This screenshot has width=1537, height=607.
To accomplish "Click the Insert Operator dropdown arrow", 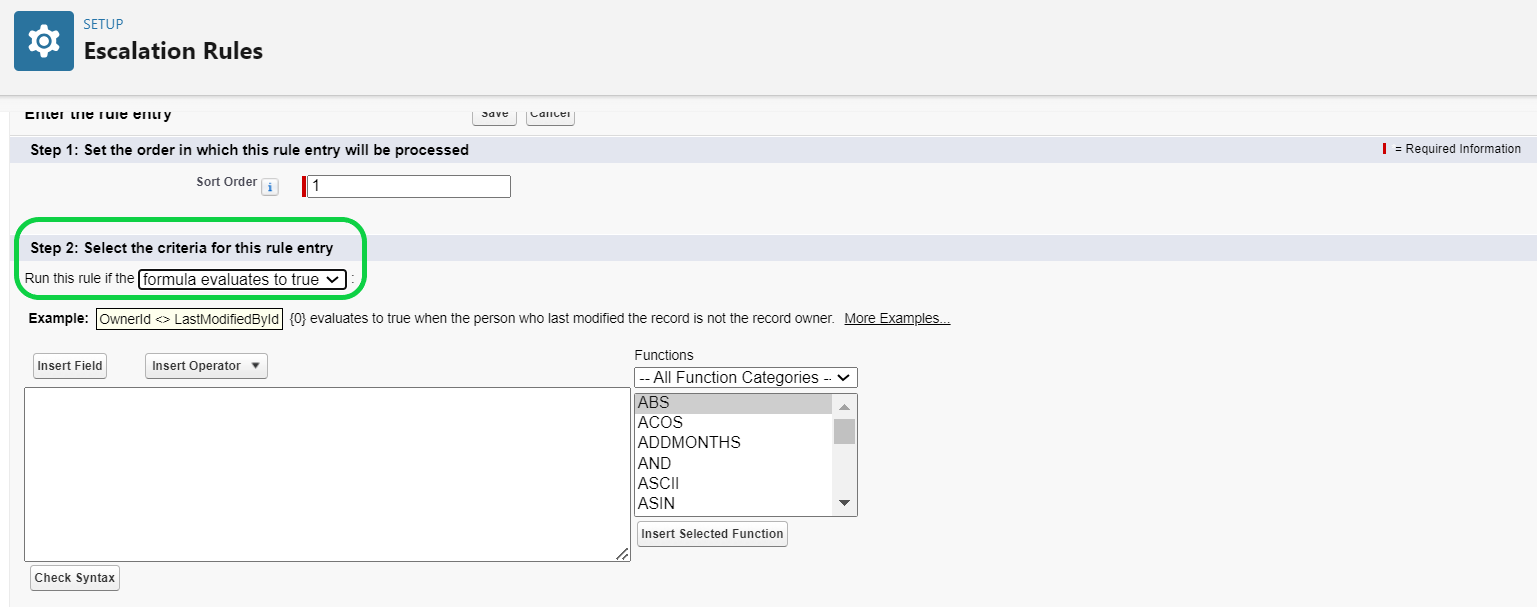I will [258, 365].
